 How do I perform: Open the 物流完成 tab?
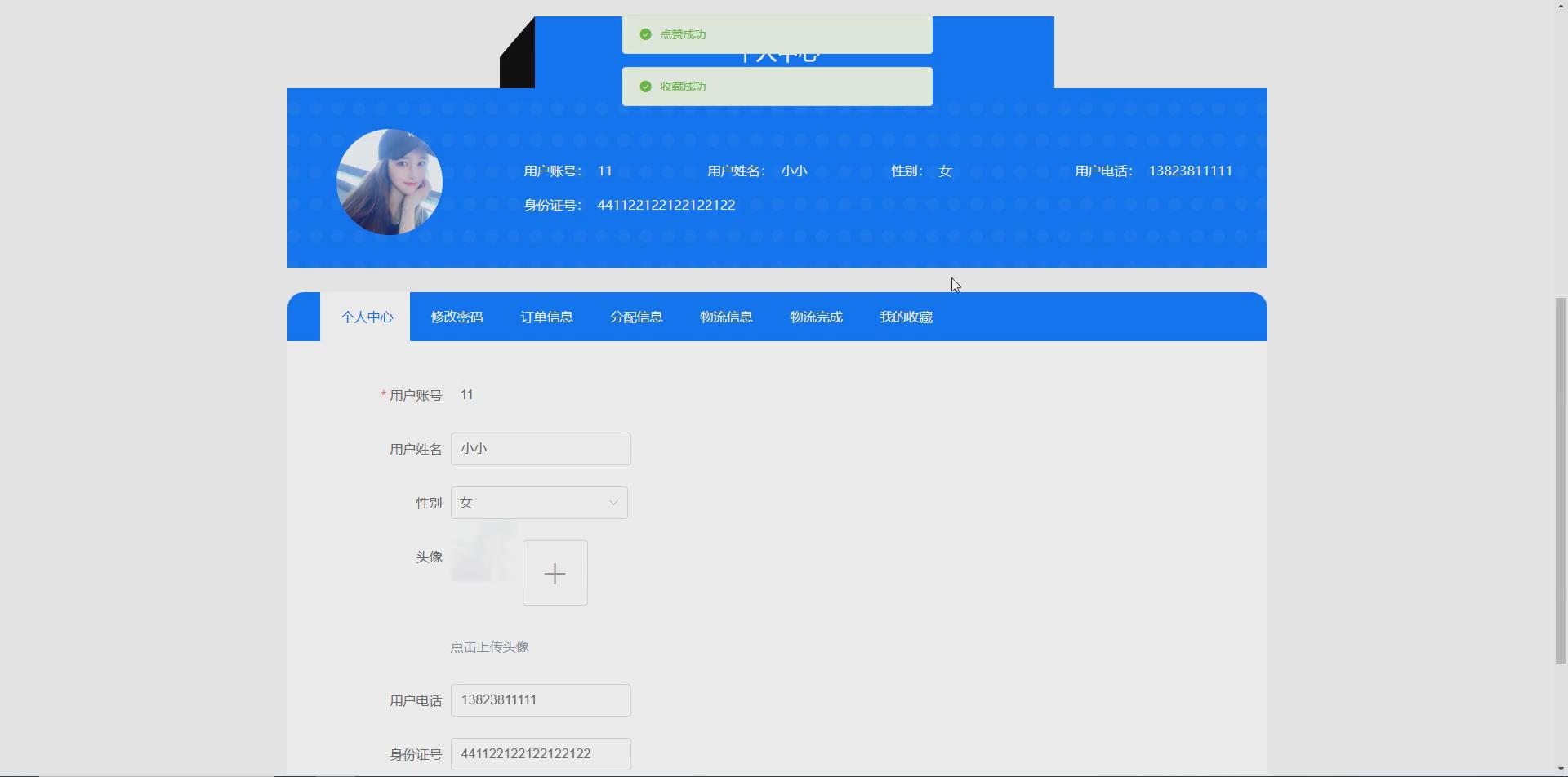[x=816, y=317]
